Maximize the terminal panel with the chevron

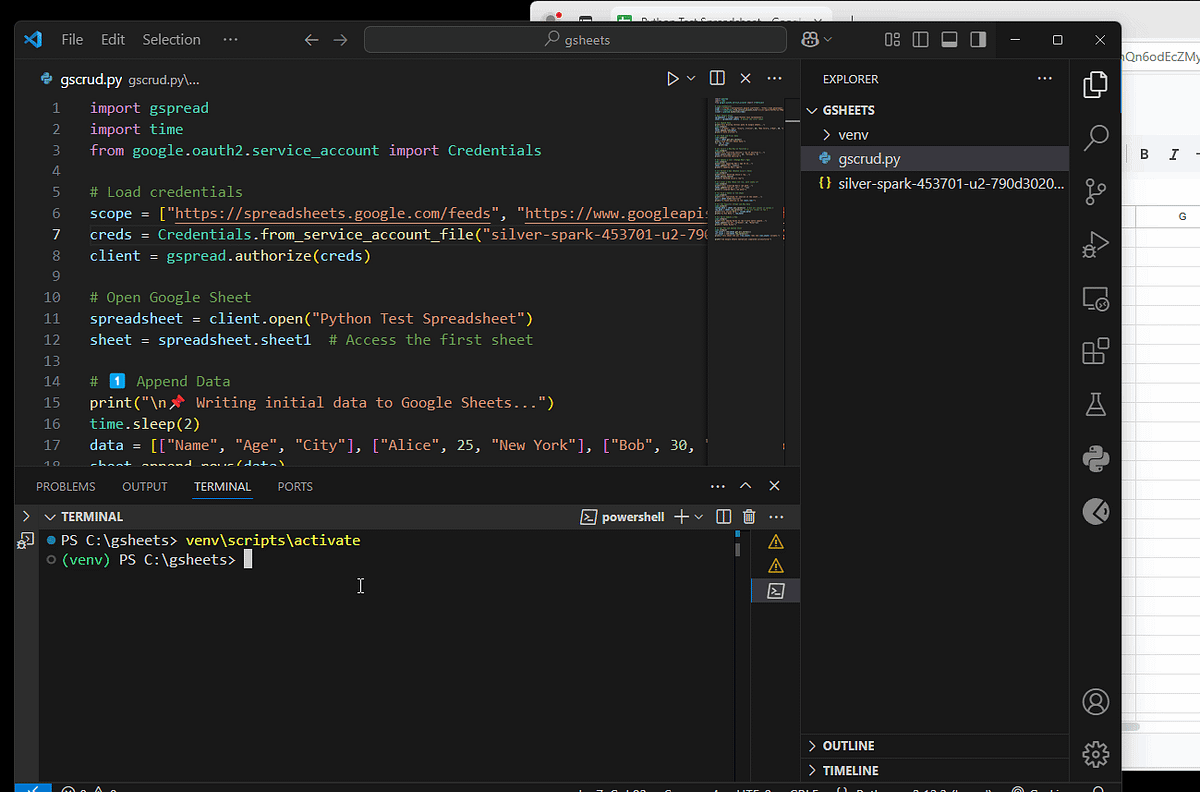coord(745,486)
